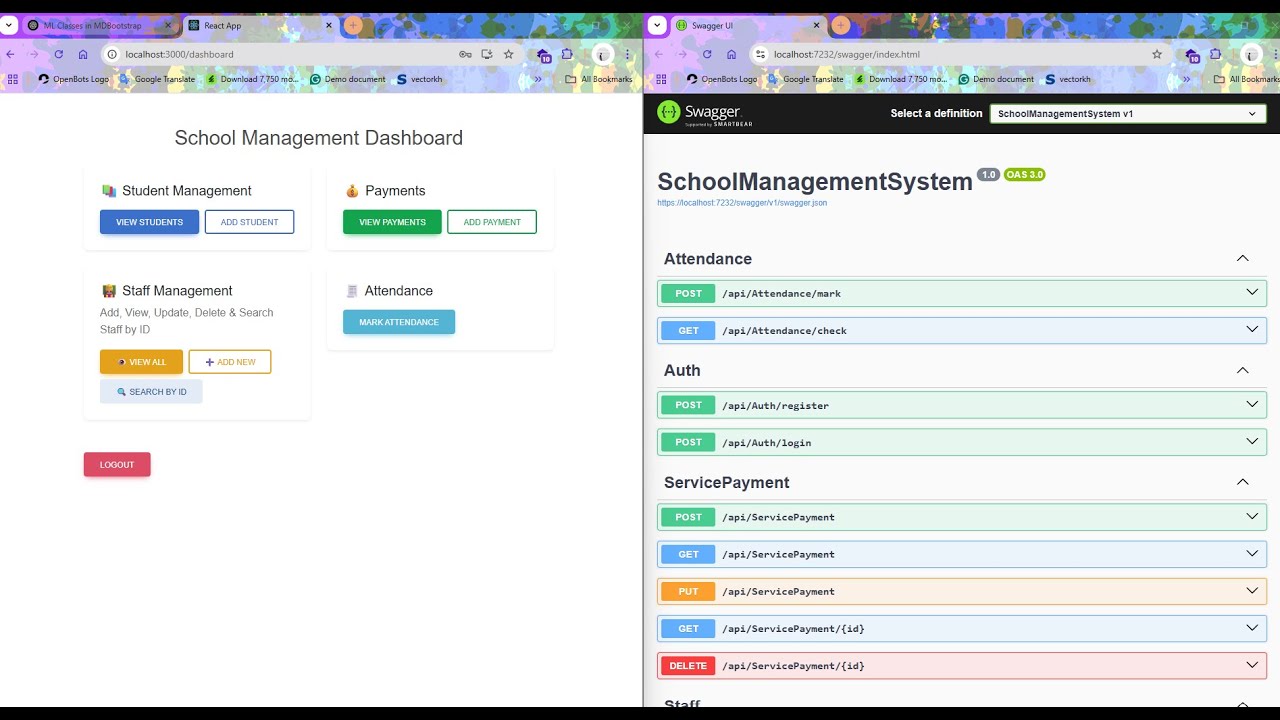Screen dimensions: 1280x720
Task: Click the View All staff button
Action: point(141,362)
